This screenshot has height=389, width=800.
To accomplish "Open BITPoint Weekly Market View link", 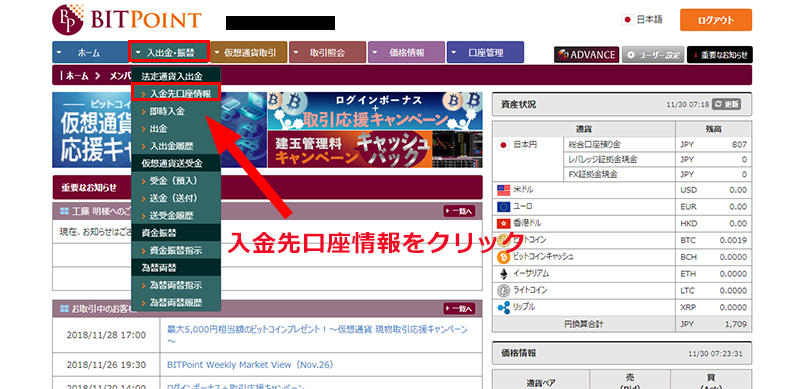I will point(249,364).
